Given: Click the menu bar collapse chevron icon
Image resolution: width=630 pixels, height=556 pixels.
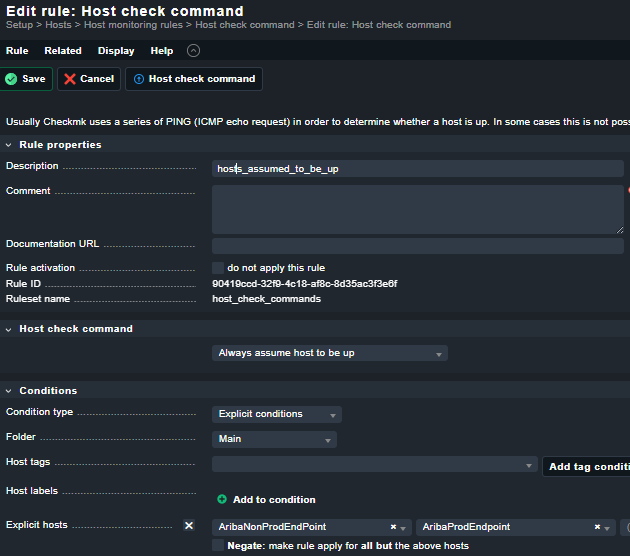Looking at the screenshot, I should (x=193, y=51).
